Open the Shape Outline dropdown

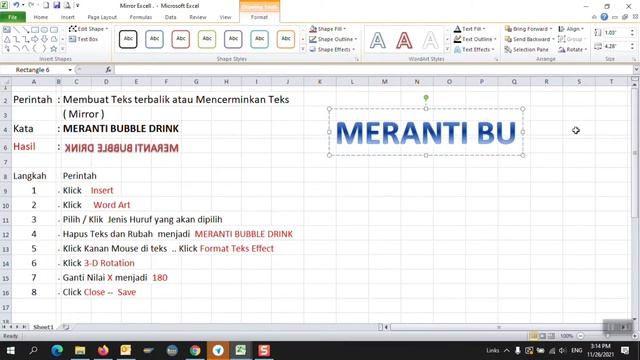coord(333,39)
